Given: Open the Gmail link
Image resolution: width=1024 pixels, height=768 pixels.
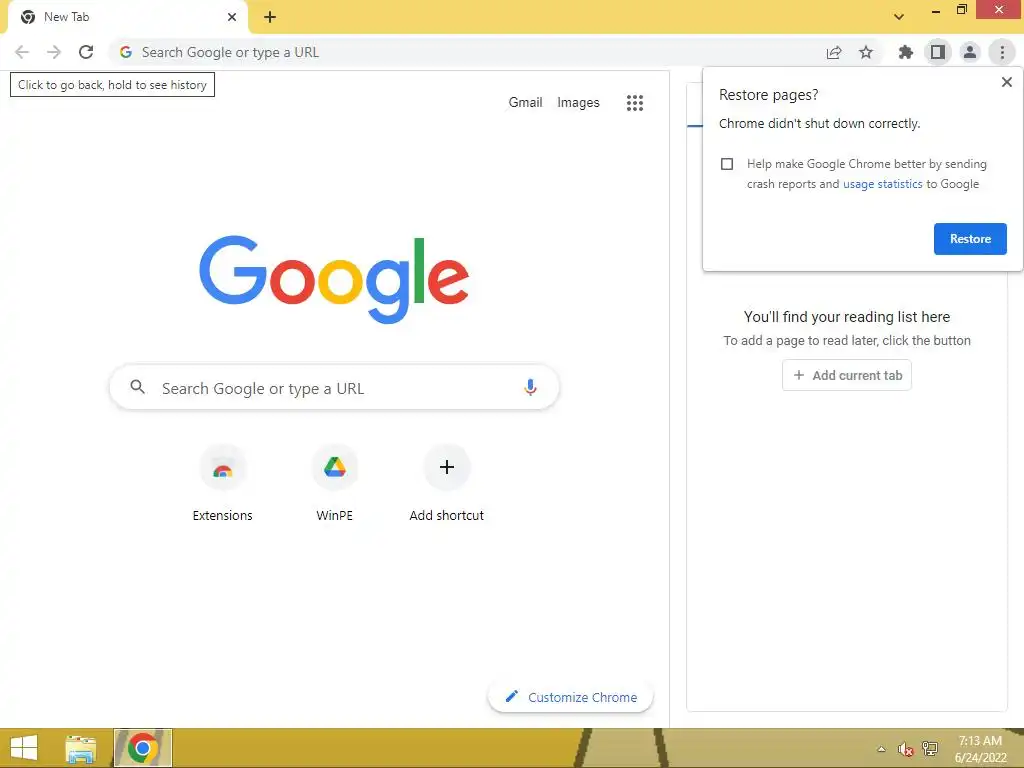Looking at the screenshot, I should tap(525, 103).
